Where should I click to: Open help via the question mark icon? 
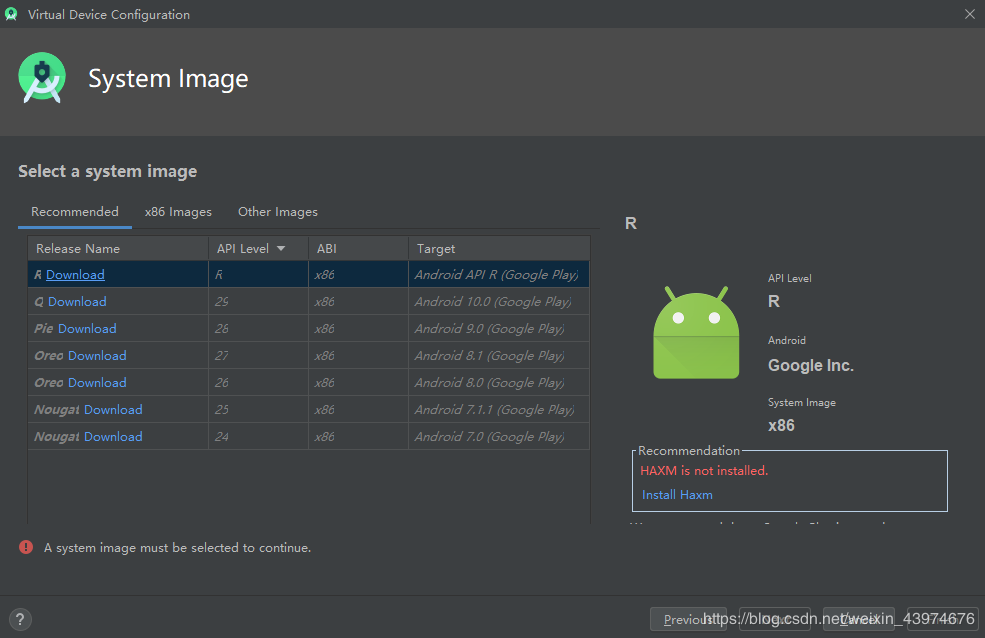[19, 619]
